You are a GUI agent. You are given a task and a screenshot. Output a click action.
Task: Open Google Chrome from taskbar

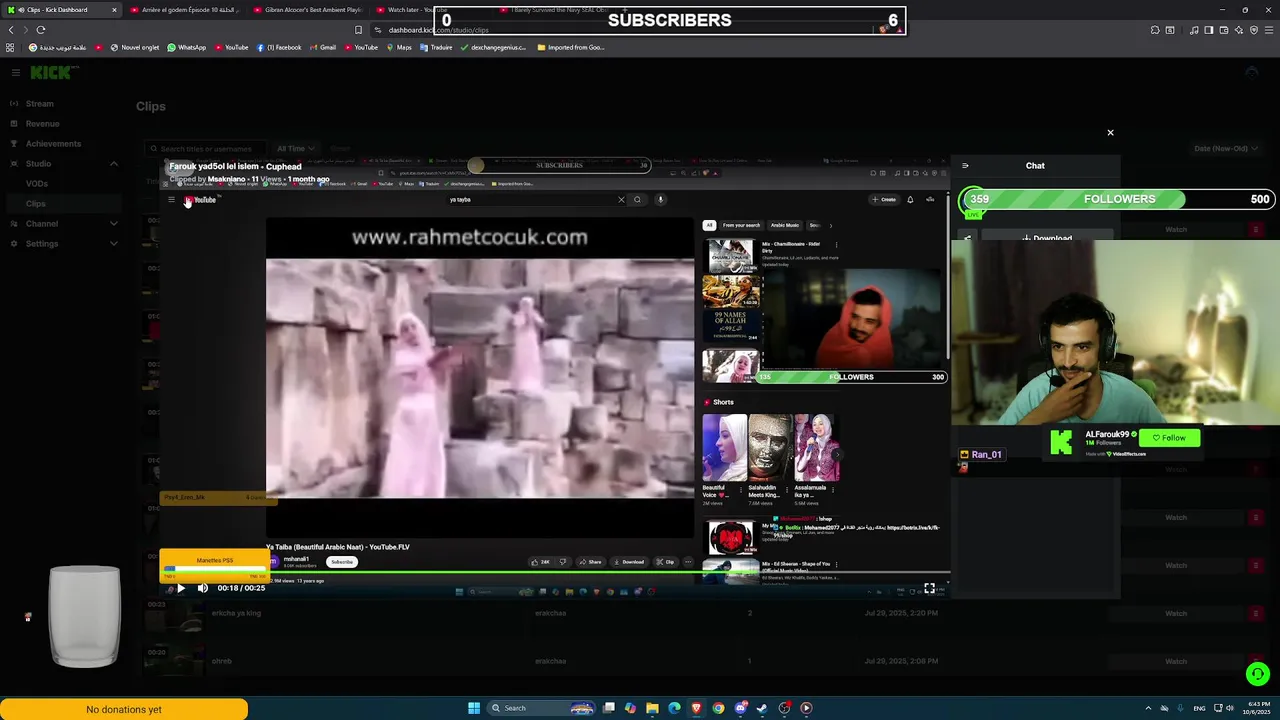718,708
